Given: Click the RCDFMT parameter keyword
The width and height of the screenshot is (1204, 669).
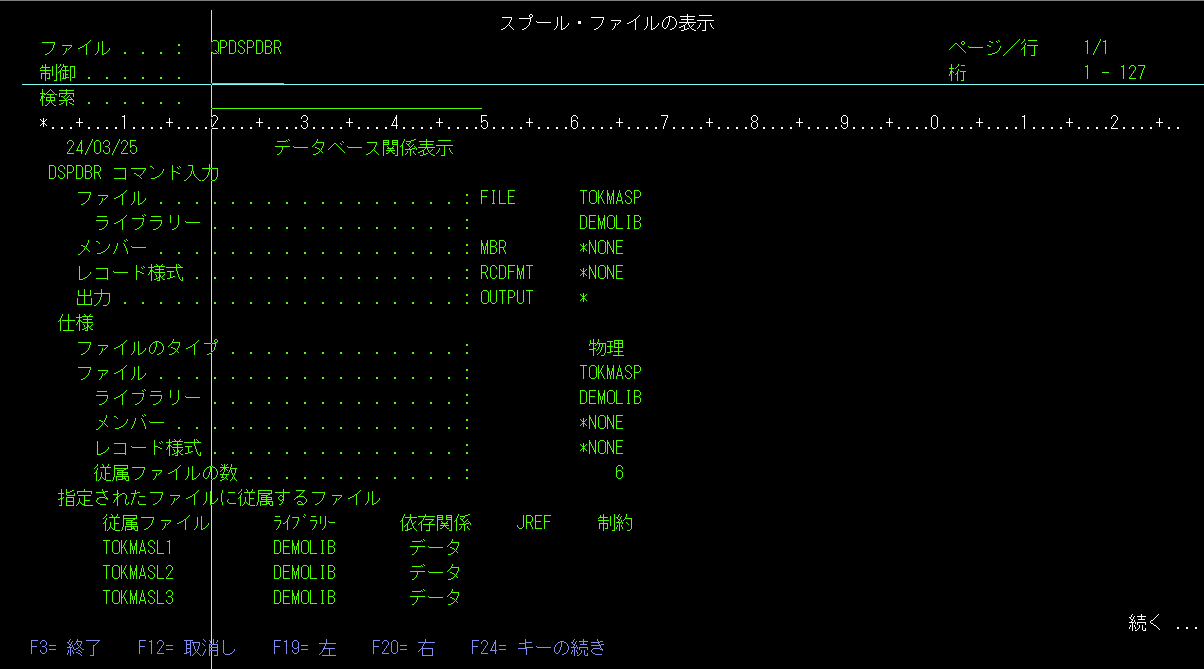Looking at the screenshot, I should 507,273.
